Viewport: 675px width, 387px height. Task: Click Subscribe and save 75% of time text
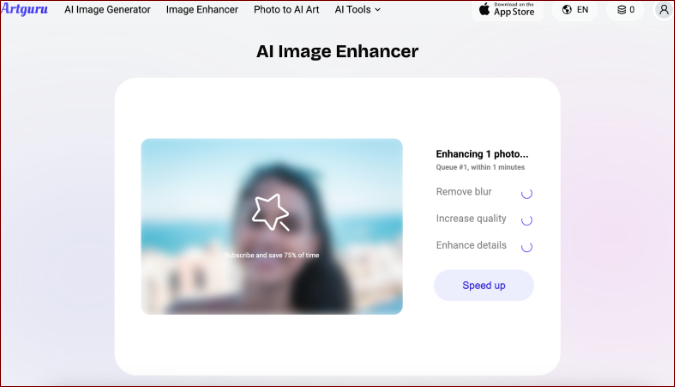[x=272, y=255]
